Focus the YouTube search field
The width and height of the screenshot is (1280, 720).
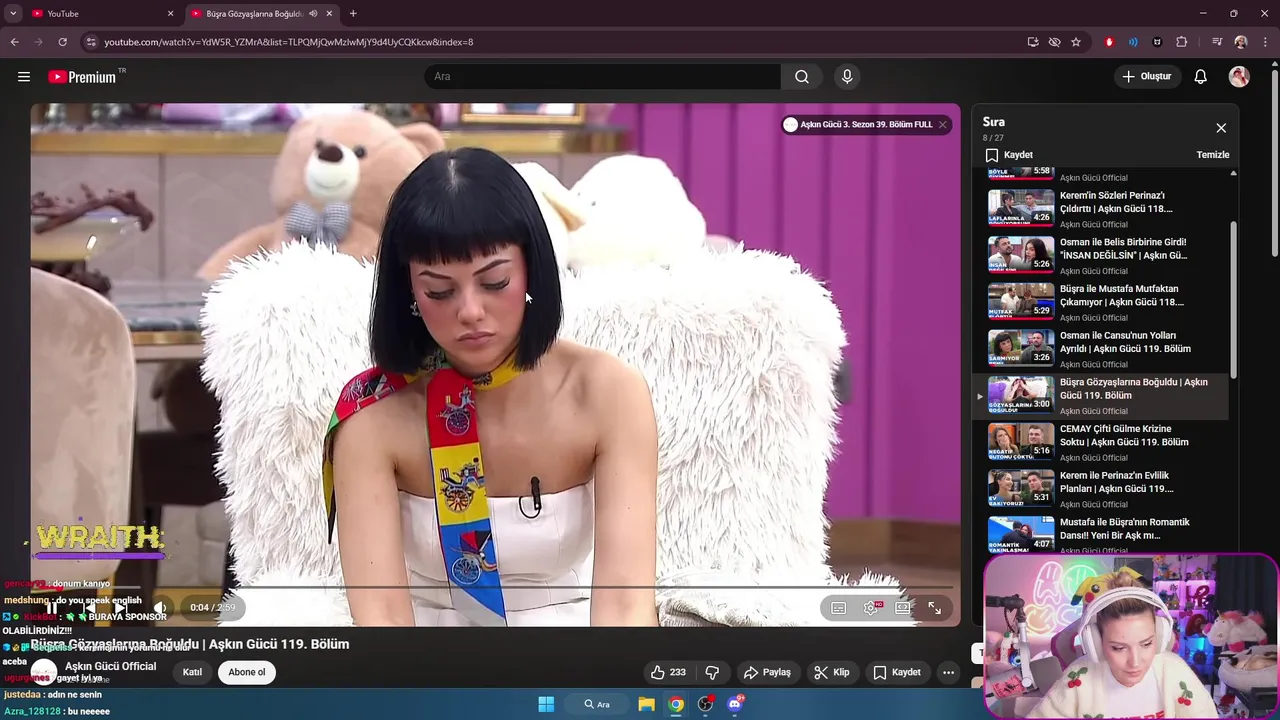[603, 77]
